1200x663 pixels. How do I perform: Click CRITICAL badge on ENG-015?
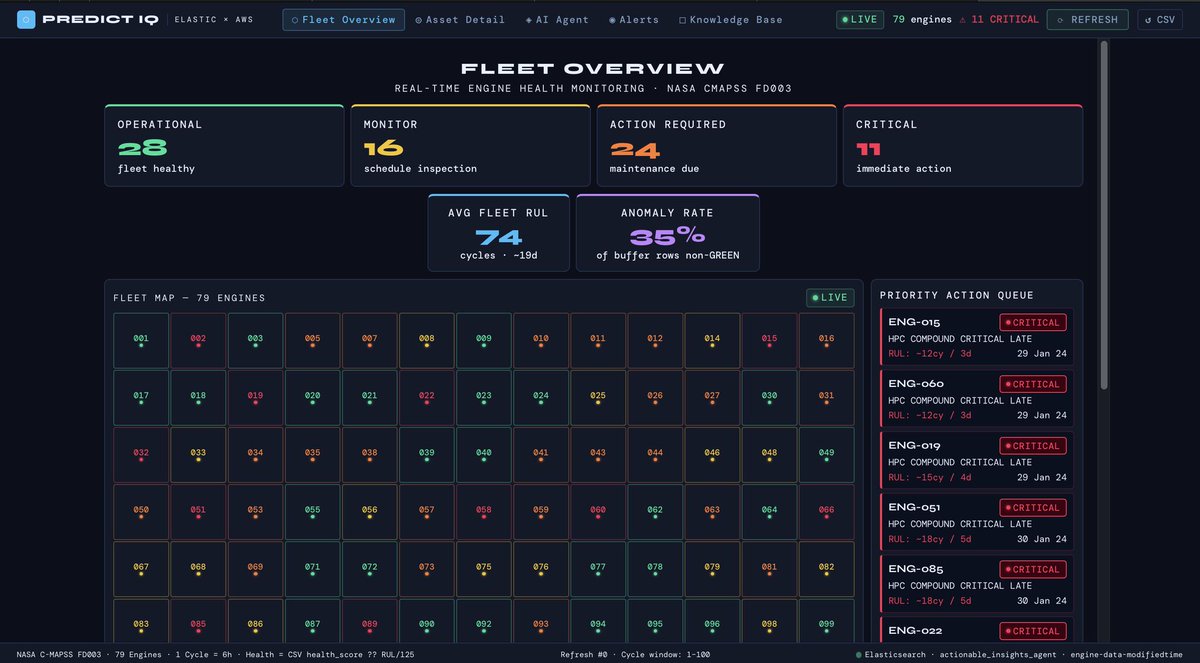[1033, 322]
